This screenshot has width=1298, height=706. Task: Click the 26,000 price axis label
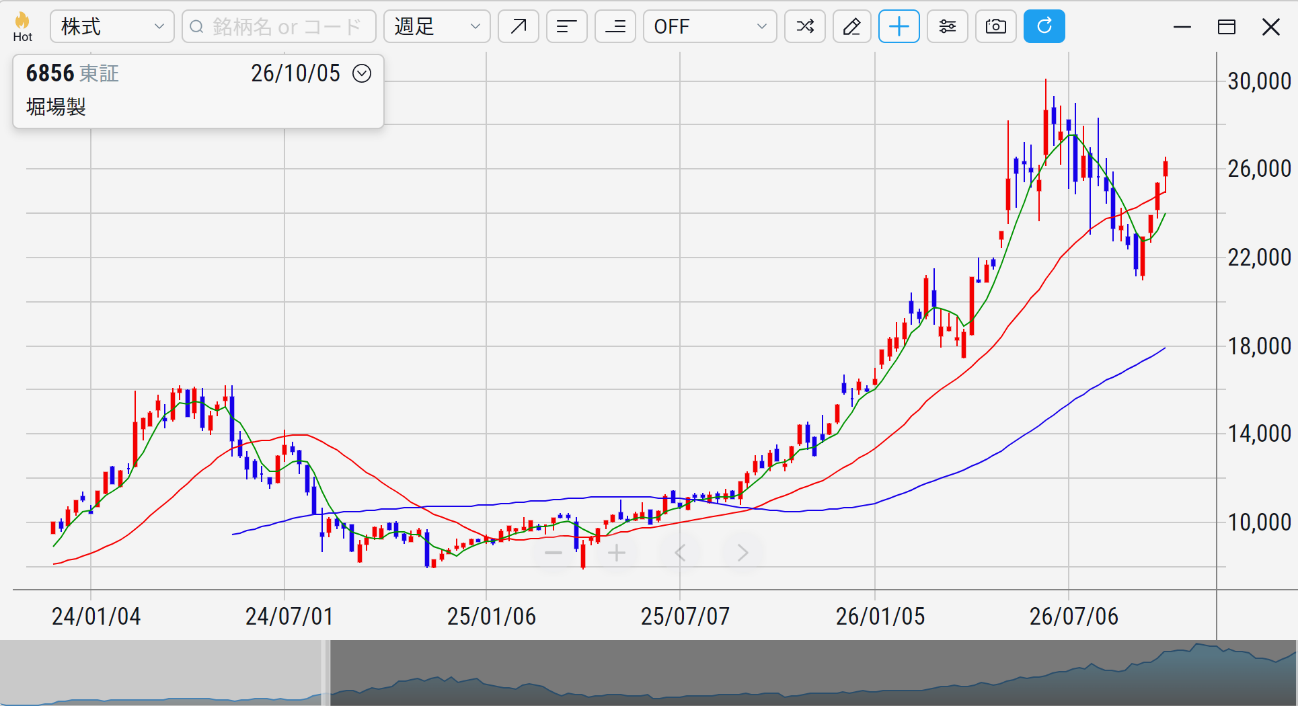pyautogui.click(x=1259, y=169)
